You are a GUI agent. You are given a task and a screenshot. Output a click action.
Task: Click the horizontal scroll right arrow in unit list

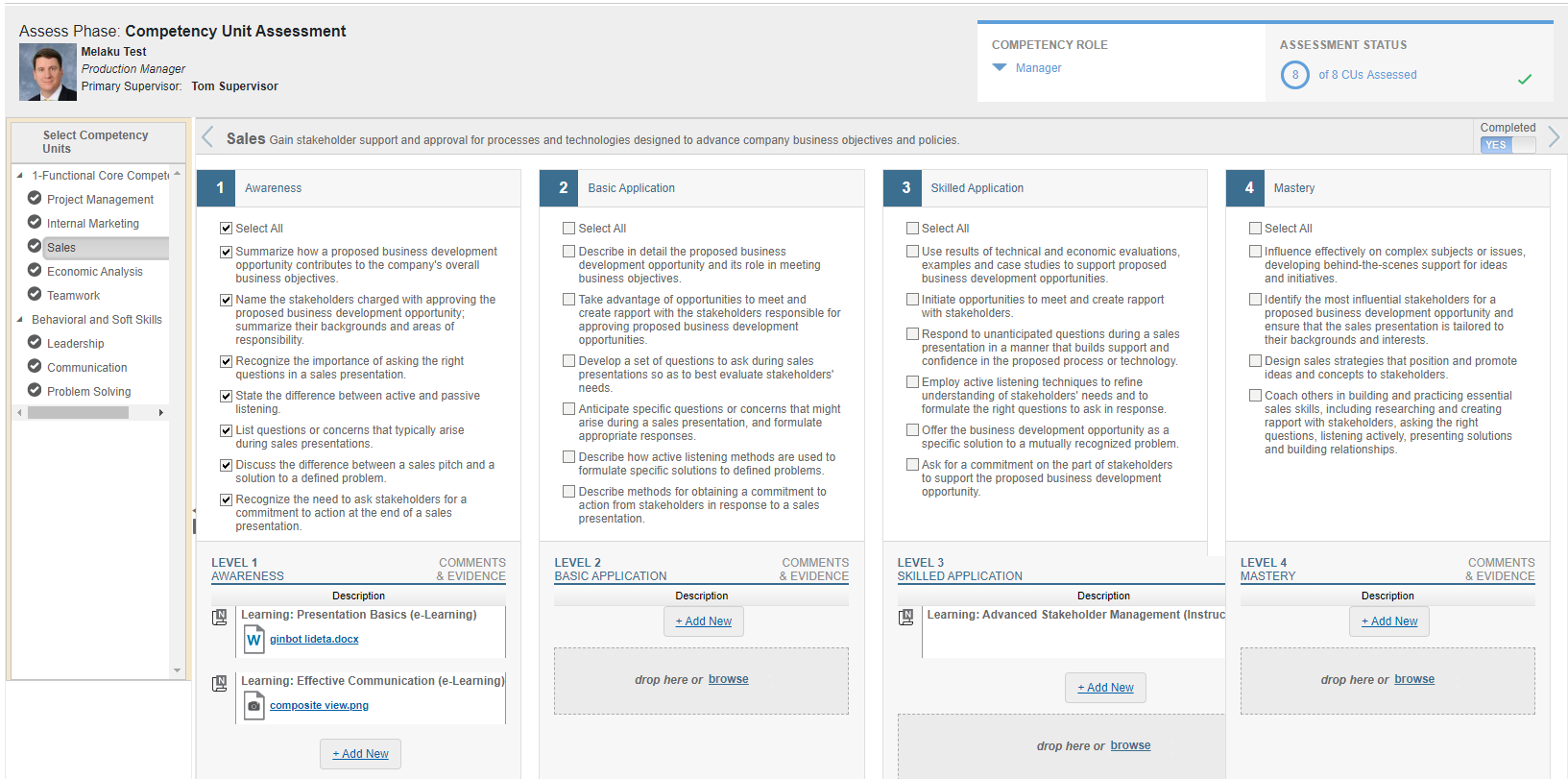tap(160, 412)
